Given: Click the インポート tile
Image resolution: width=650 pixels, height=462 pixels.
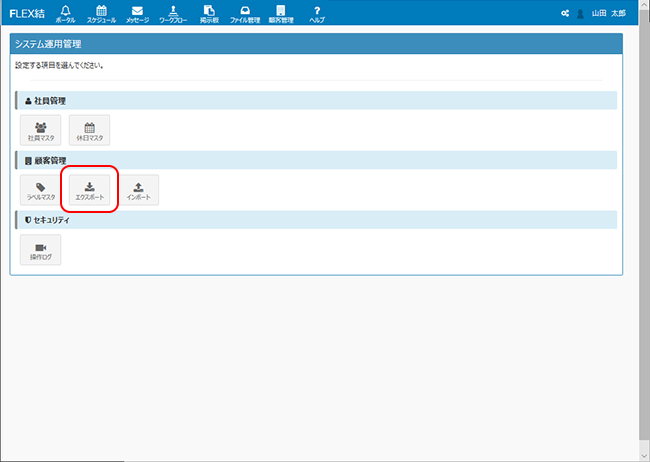Looking at the screenshot, I should point(138,190).
